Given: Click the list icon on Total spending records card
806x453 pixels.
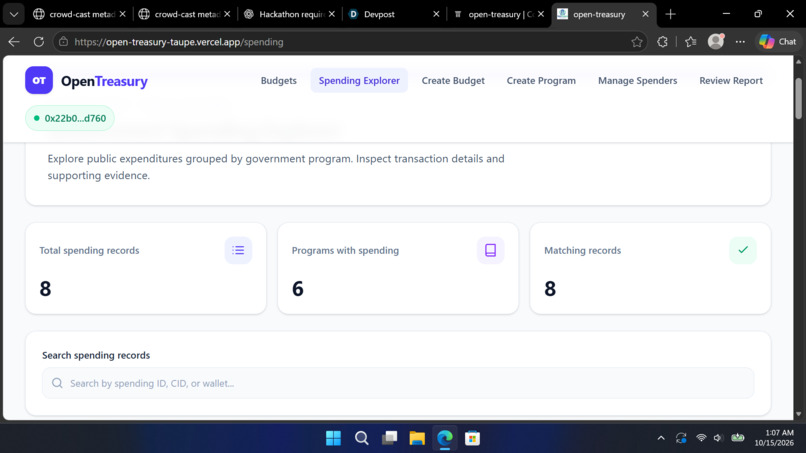Looking at the screenshot, I should (238, 250).
